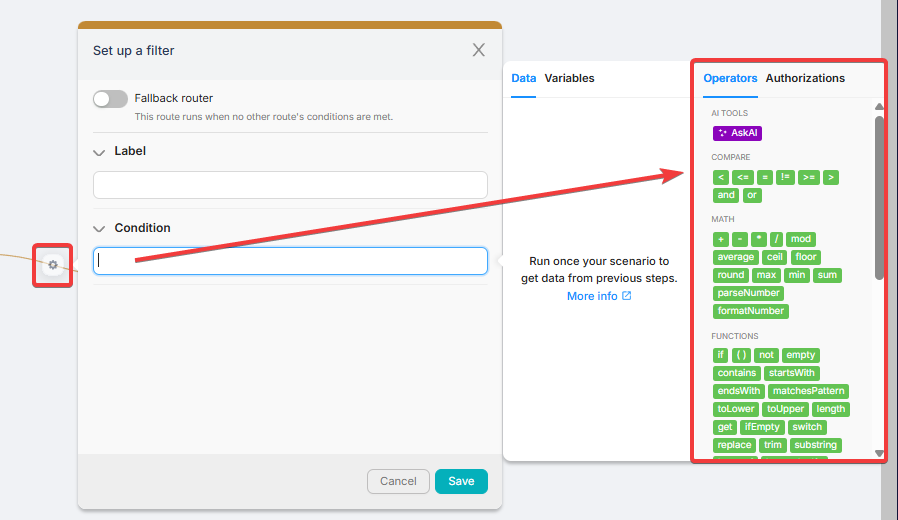Click the filter gear icon on route
Image resolution: width=898 pixels, height=520 pixels.
click(x=53, y=265)
